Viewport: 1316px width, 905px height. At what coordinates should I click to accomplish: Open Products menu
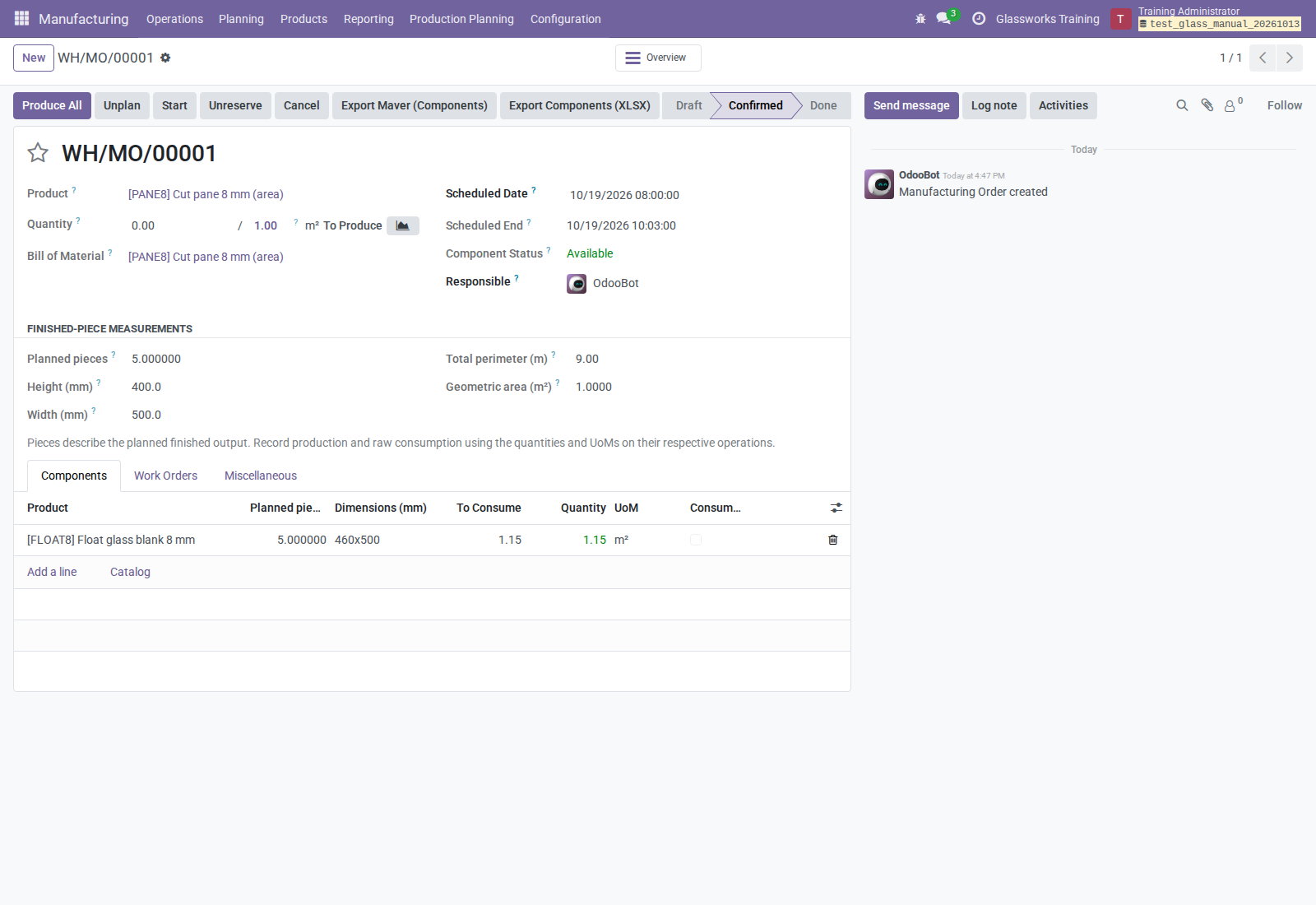(x=304, y=19)
